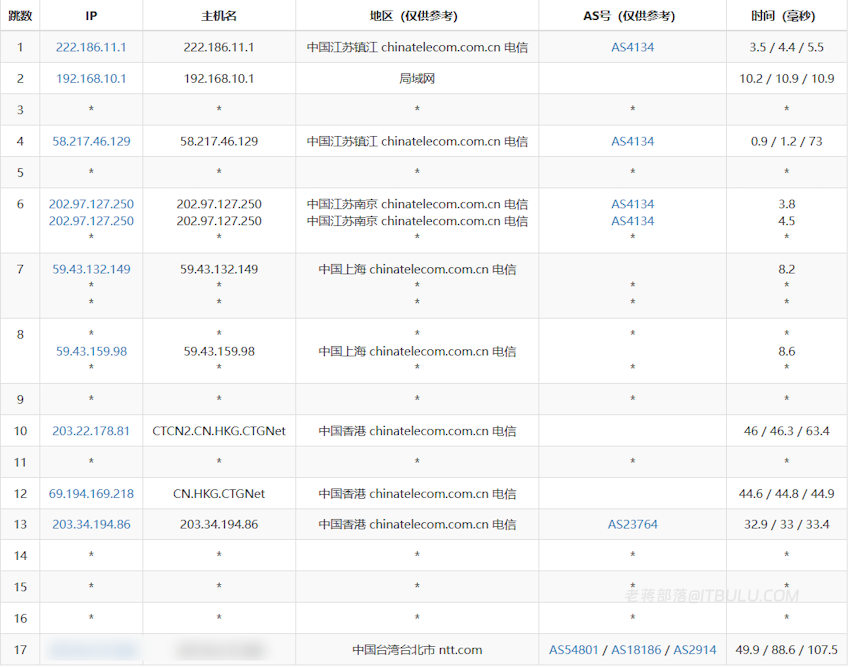Select hostname CTCN2.CN.HKG.CTGNet
The width and height of the screenshot is (850, 667).
(219, 431)
